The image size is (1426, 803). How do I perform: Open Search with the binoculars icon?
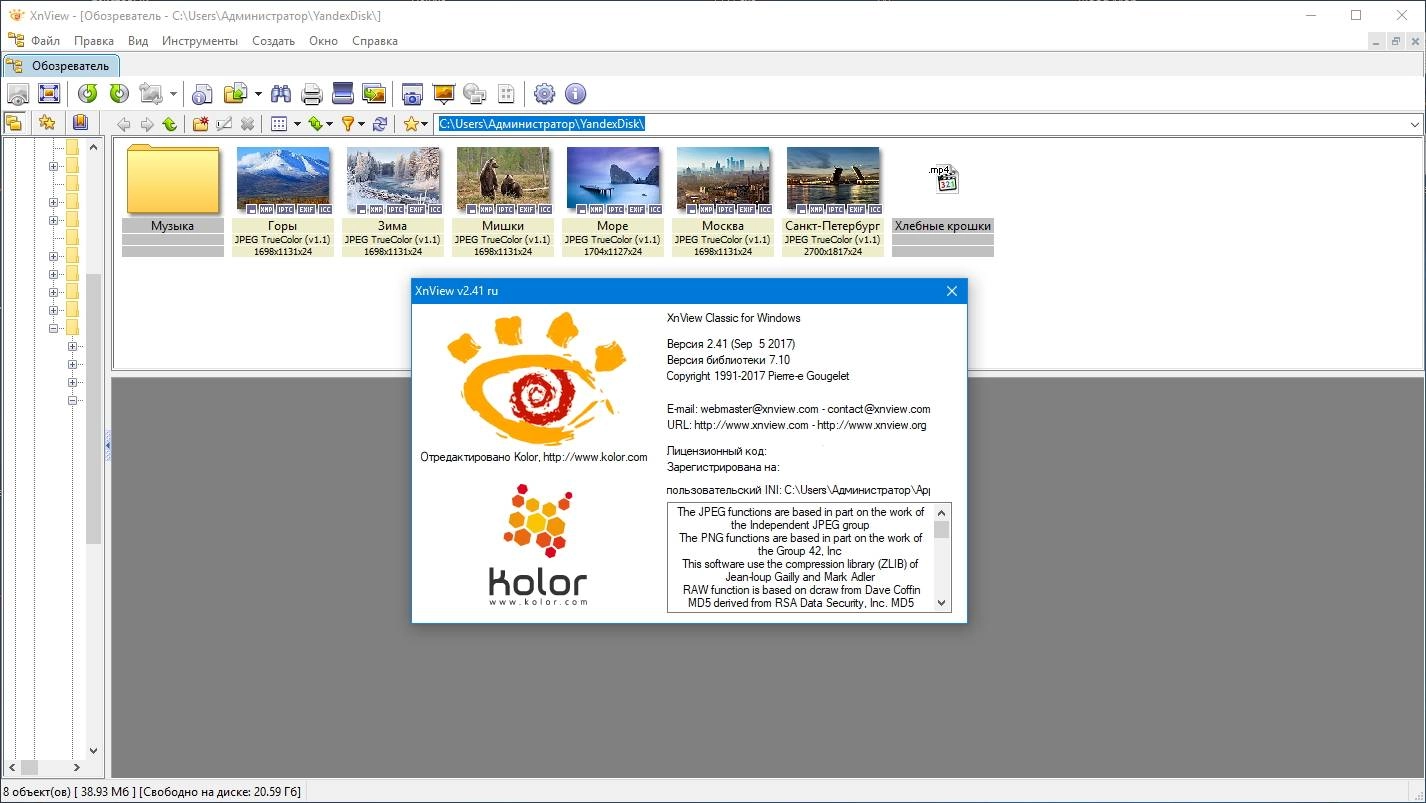281,94
